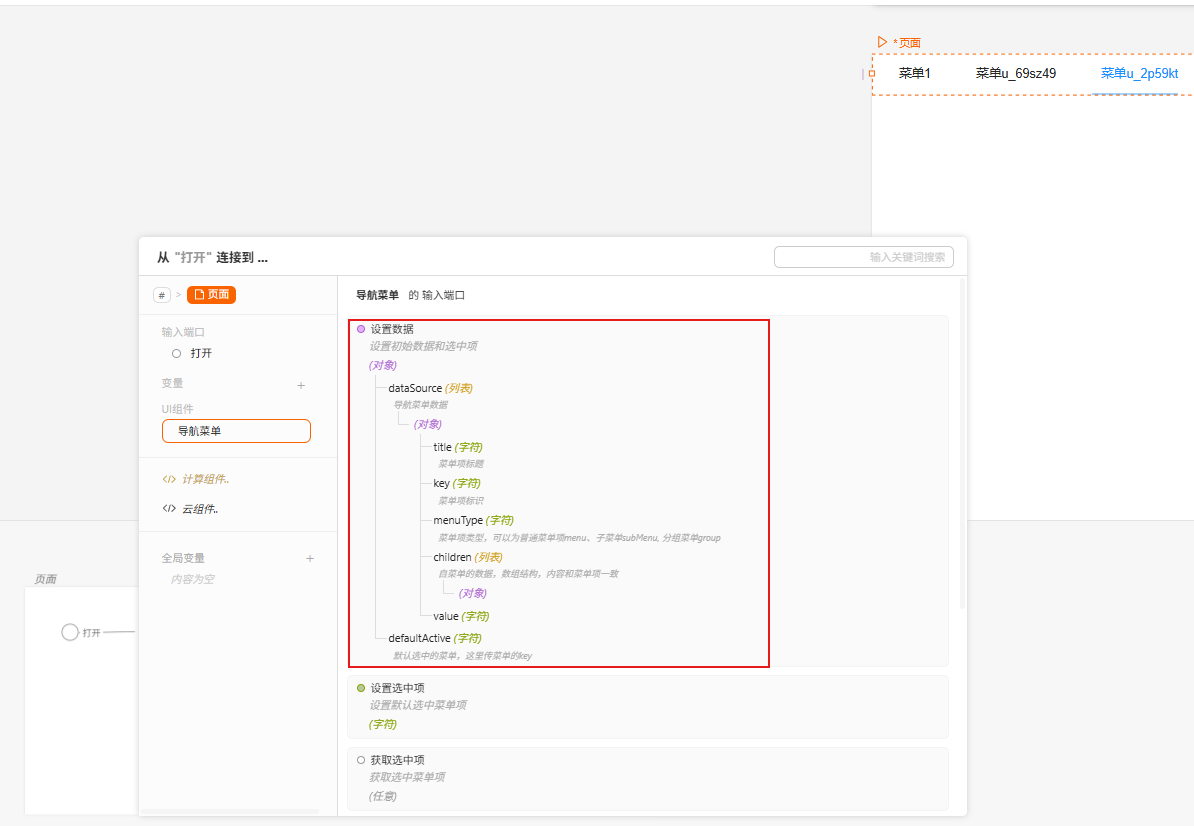Select the orange 页面 breadcrumb tag
This screenshot has height=826, width=1194.
211,295
